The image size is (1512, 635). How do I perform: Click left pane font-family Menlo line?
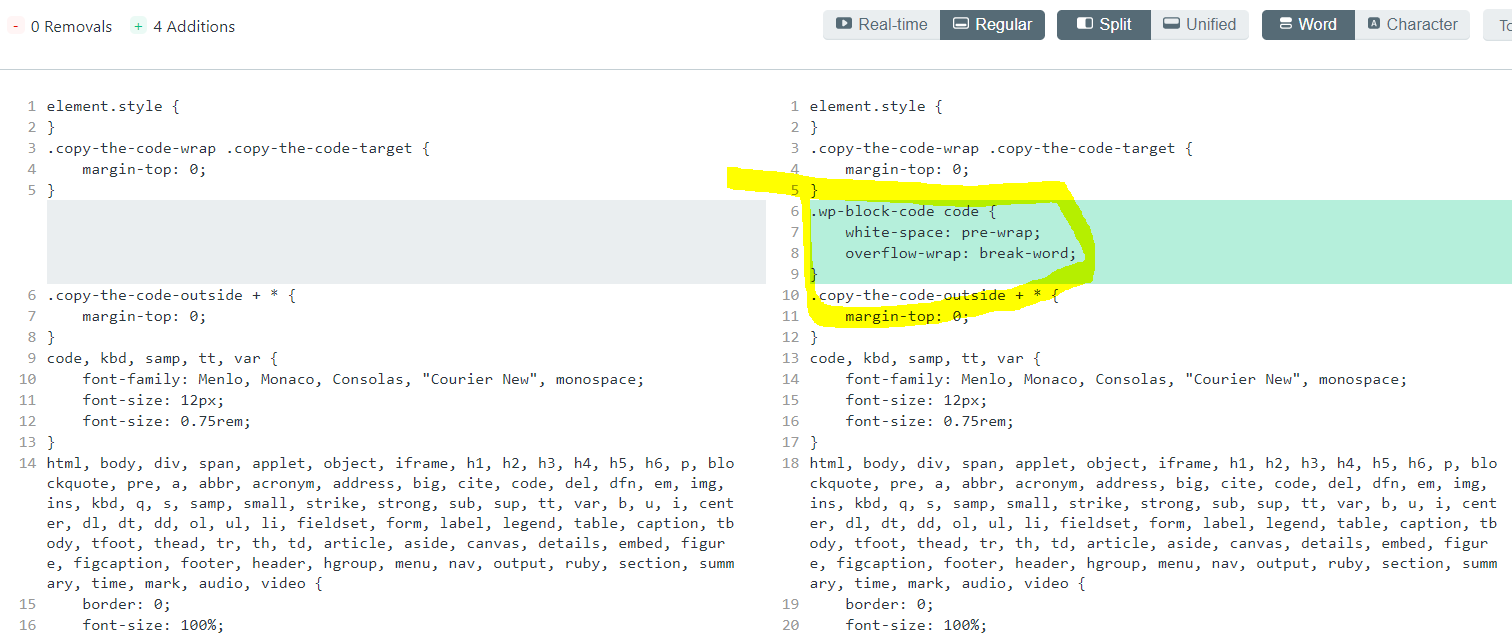[363, 379]
